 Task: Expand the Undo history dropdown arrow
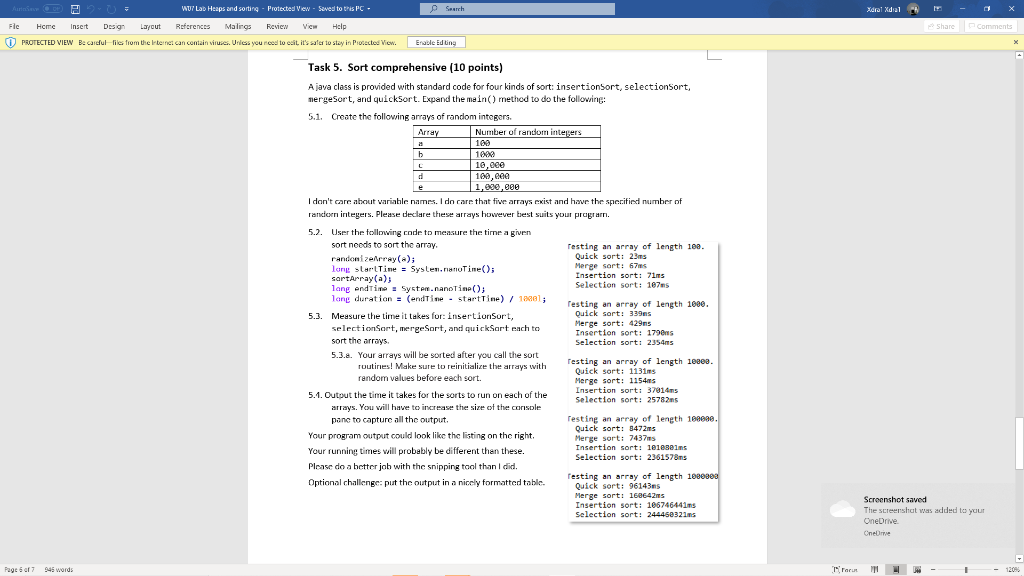(x=99, y=8)
